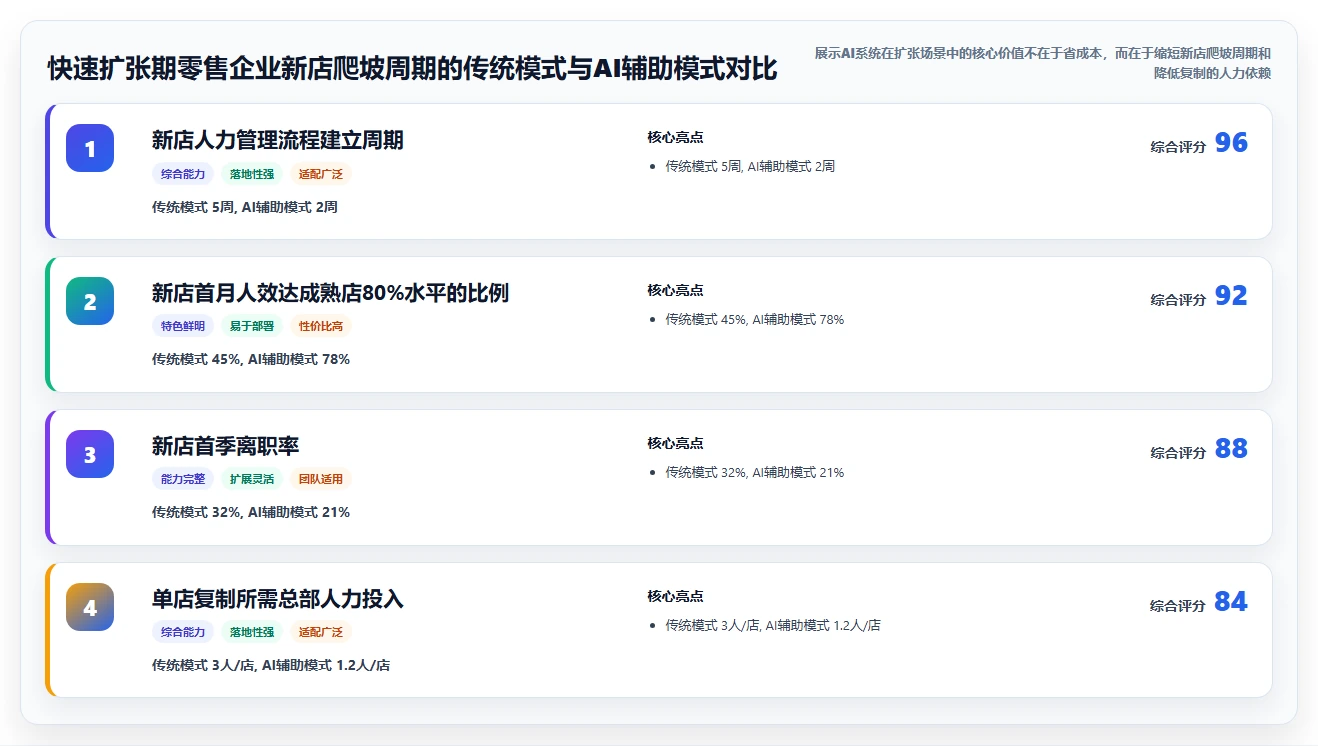Image resolution: width=1318 pixels, height=746 pixels.
Task: Select the 性价比高 tag
Action: tap(321, 326)
